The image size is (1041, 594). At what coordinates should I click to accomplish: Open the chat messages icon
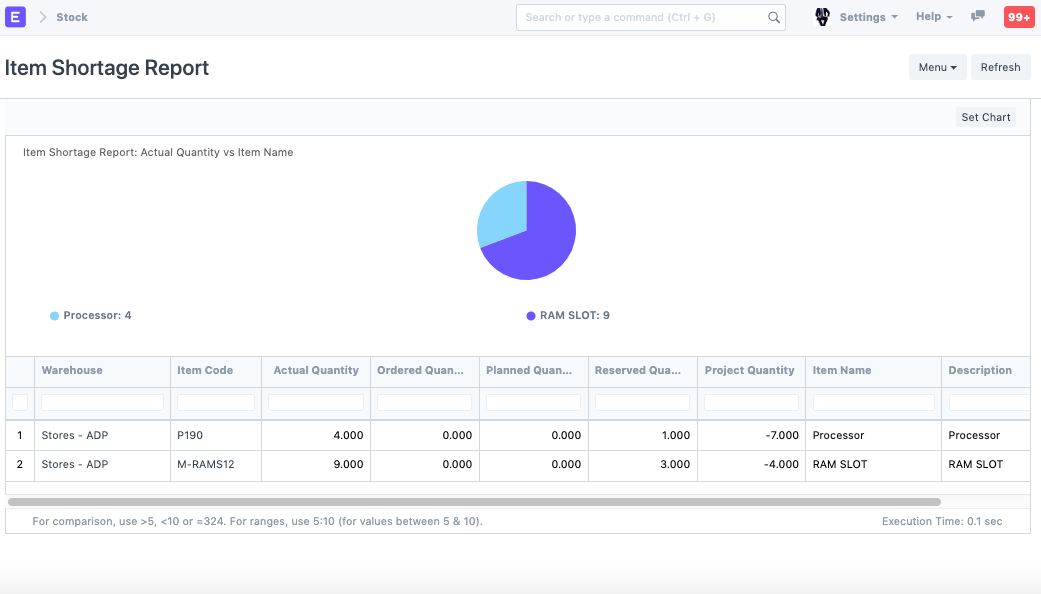tap(978, 17)
